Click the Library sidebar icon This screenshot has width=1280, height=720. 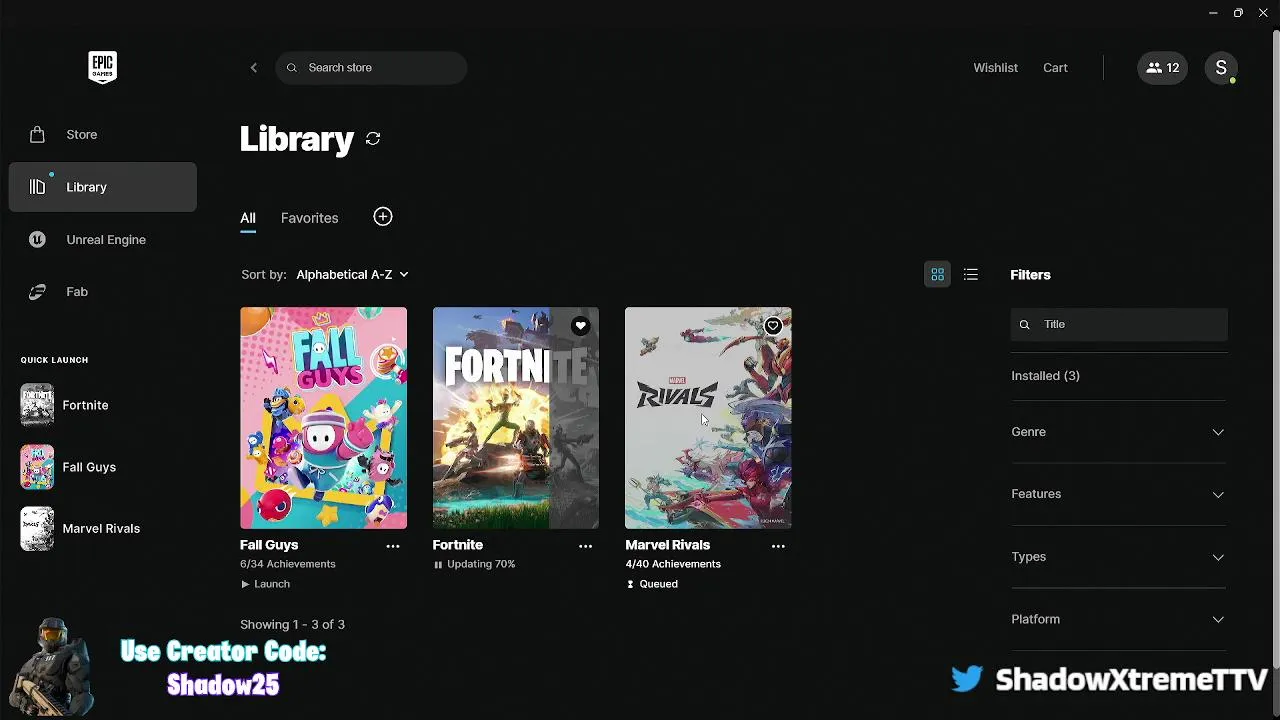37,187
